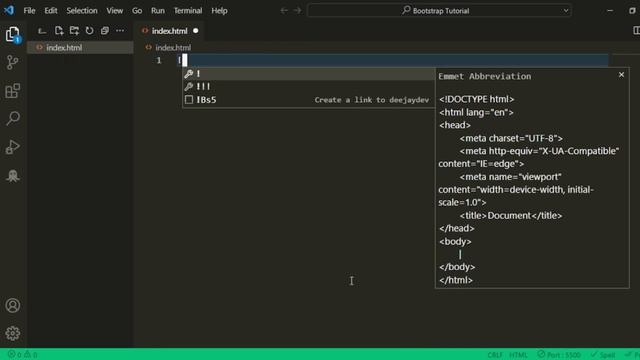Close the Emmet Abbreviation preview
Screen dimensions: 640x360
tap(621, 75)
